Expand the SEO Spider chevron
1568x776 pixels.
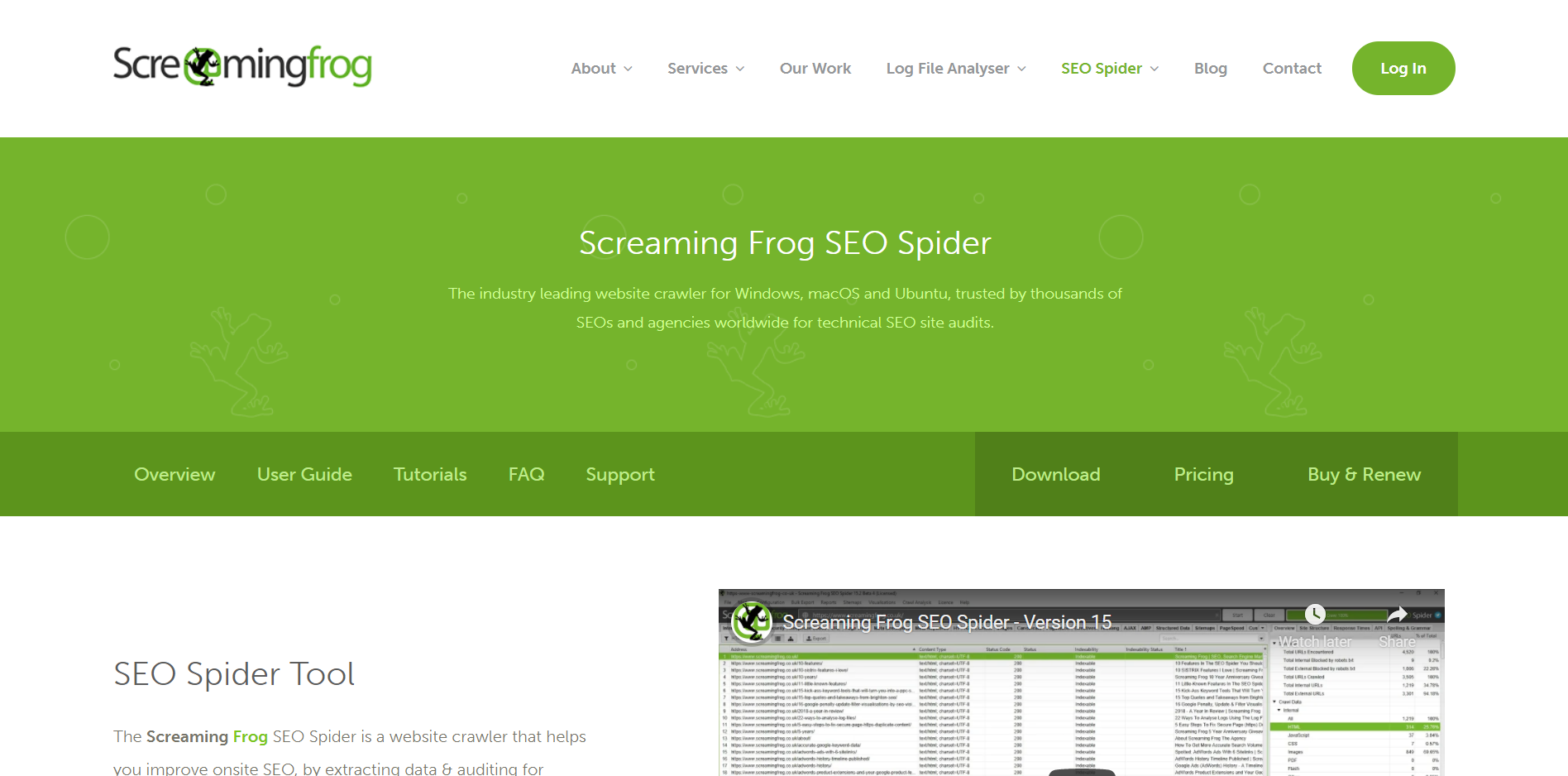(1154, 69)
